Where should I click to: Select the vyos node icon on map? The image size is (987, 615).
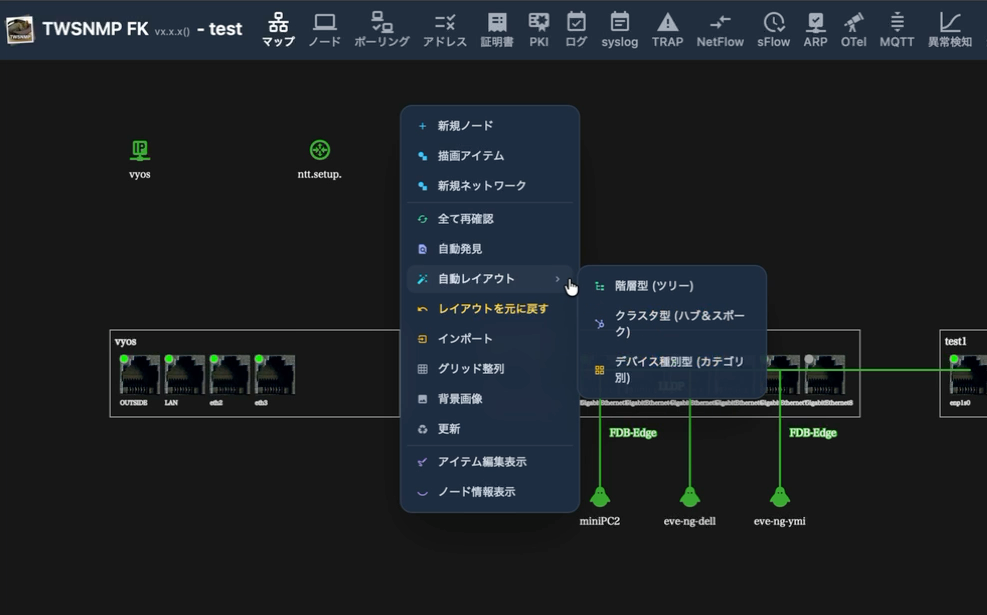[x=140, y=150]
